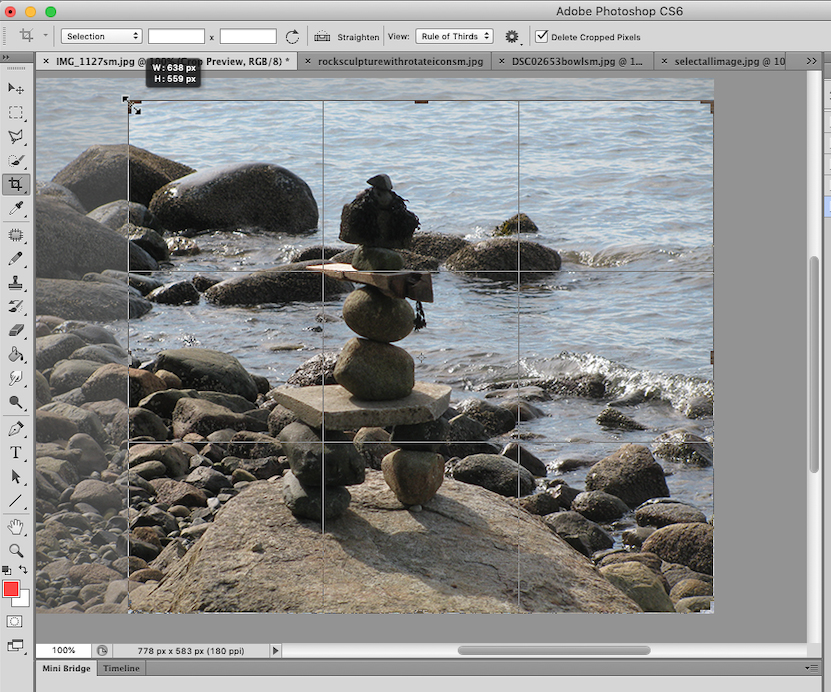Select the Rectangular Marquee tool
831x692 pixels.
15,112
